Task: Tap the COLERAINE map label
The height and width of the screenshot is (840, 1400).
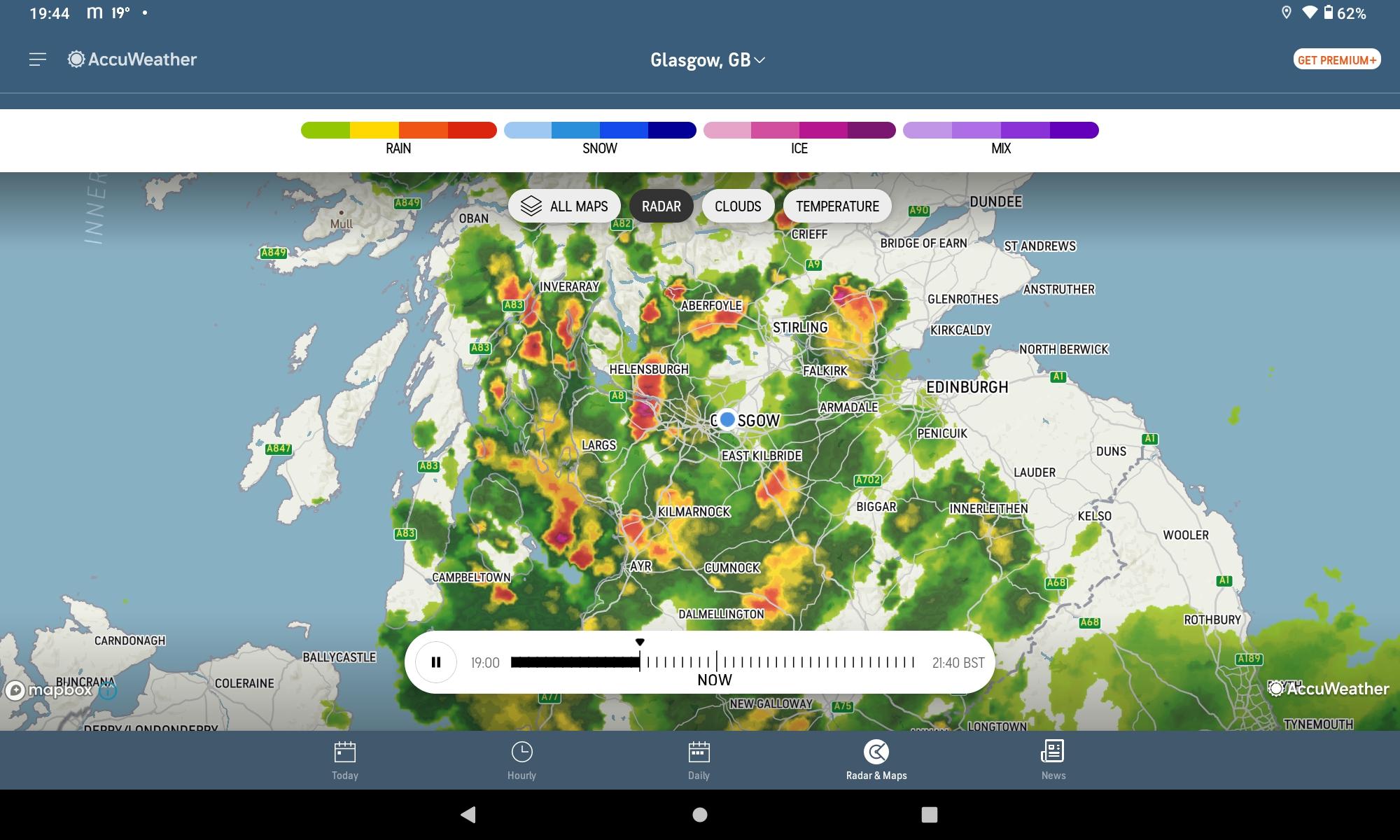Action: pyautogui.click(x=244, y=683)
